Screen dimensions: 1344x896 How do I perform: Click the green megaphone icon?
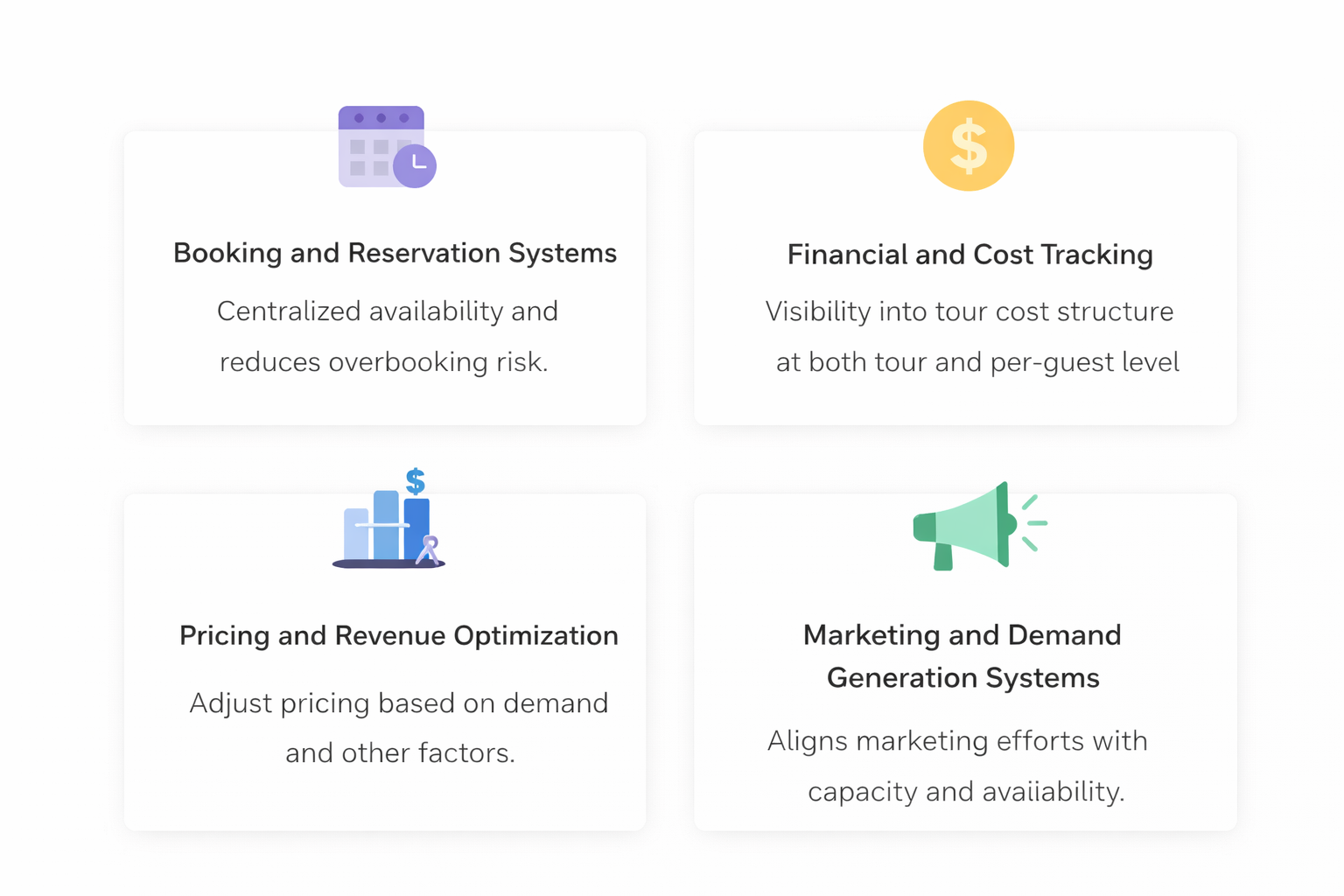979,526
